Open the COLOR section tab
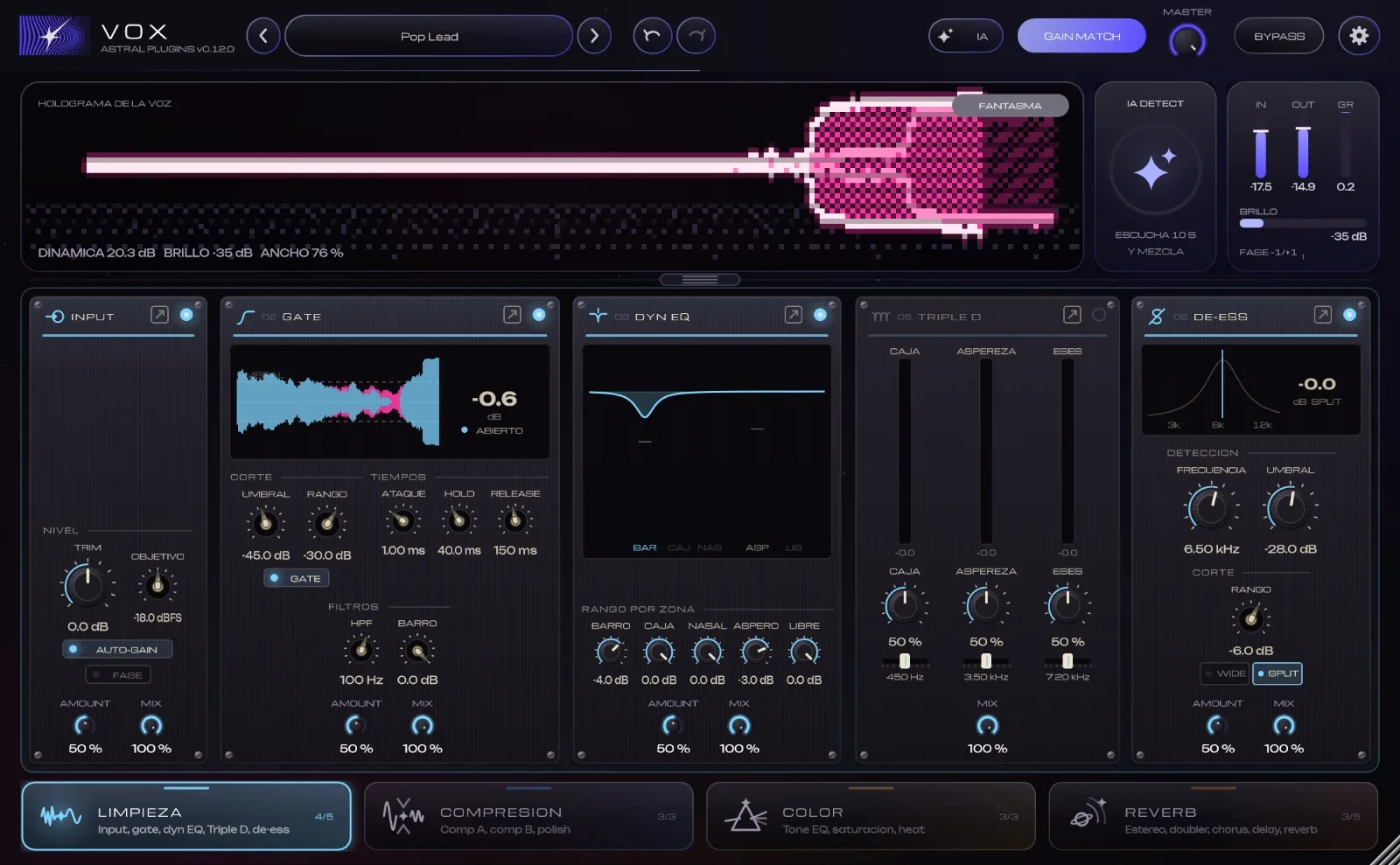 (871, 817)
